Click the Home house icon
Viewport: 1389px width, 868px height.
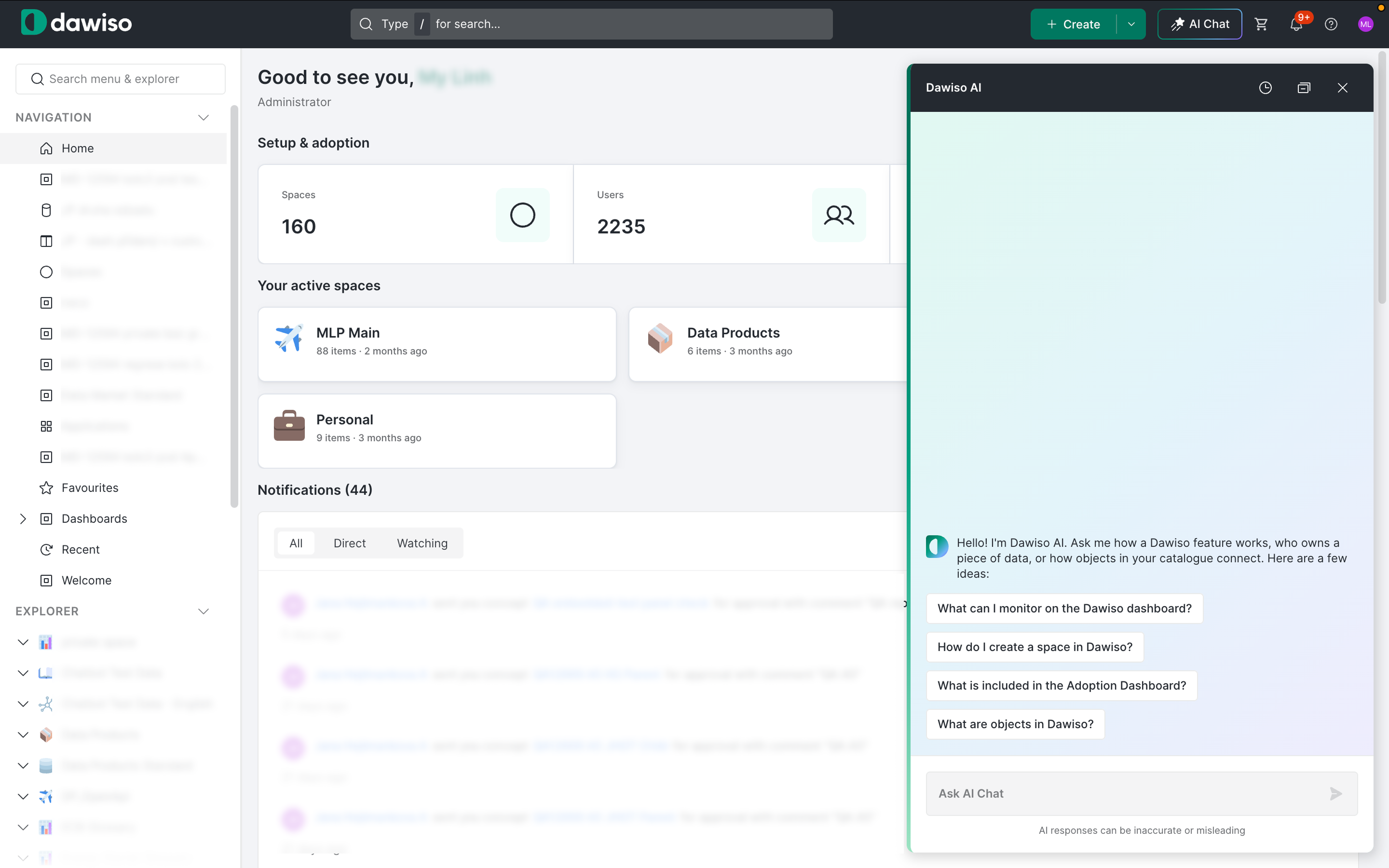[x=46, y=148]
